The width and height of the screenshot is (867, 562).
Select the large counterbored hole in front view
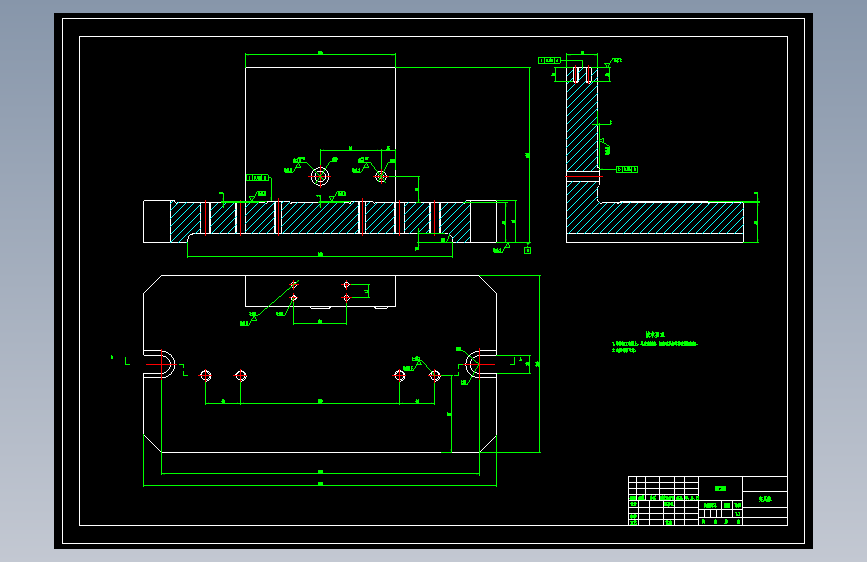pos(320,176)
